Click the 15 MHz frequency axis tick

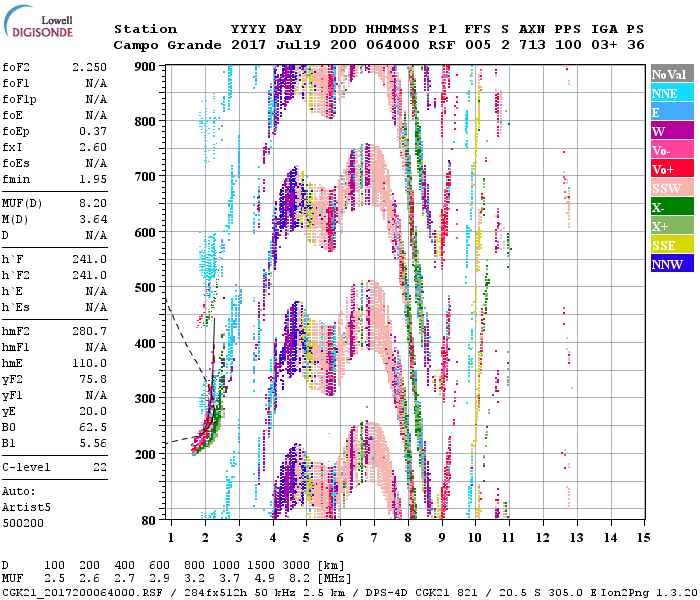pyautogui.click(x=643, y=537)
